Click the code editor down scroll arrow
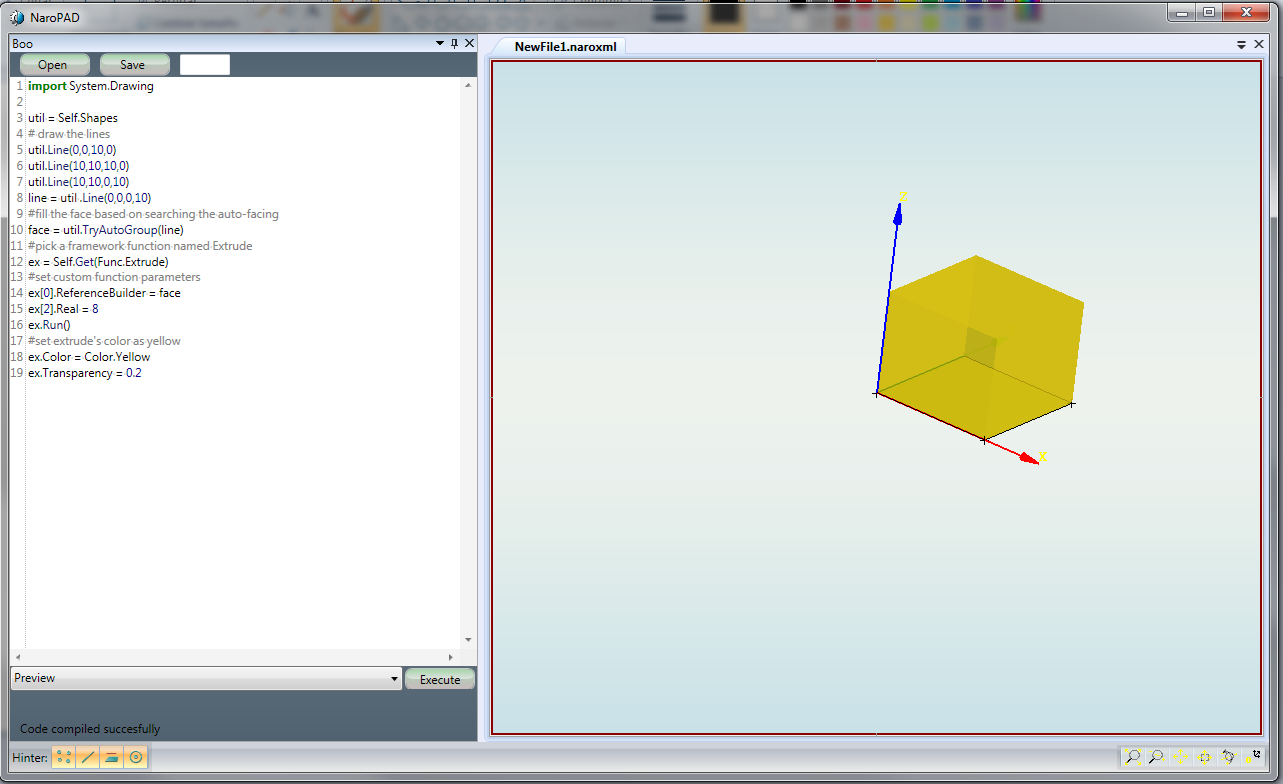The height and width of the screenshot is (784, 1283). point(468,640)
